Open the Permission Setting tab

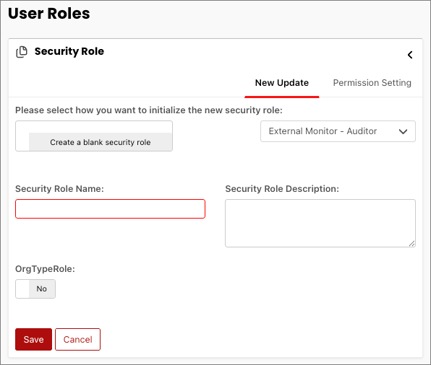point(372,83)
